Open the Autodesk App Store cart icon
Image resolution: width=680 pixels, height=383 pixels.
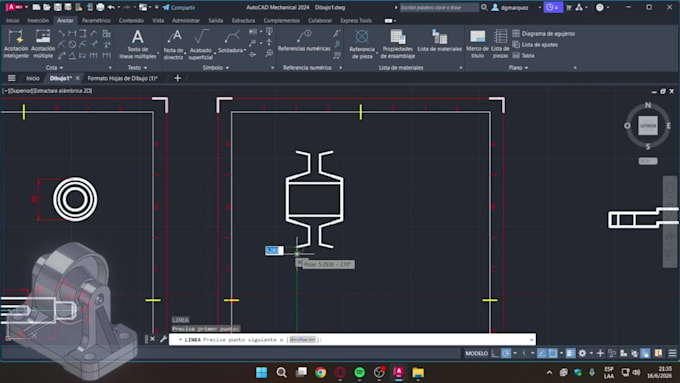569,7
